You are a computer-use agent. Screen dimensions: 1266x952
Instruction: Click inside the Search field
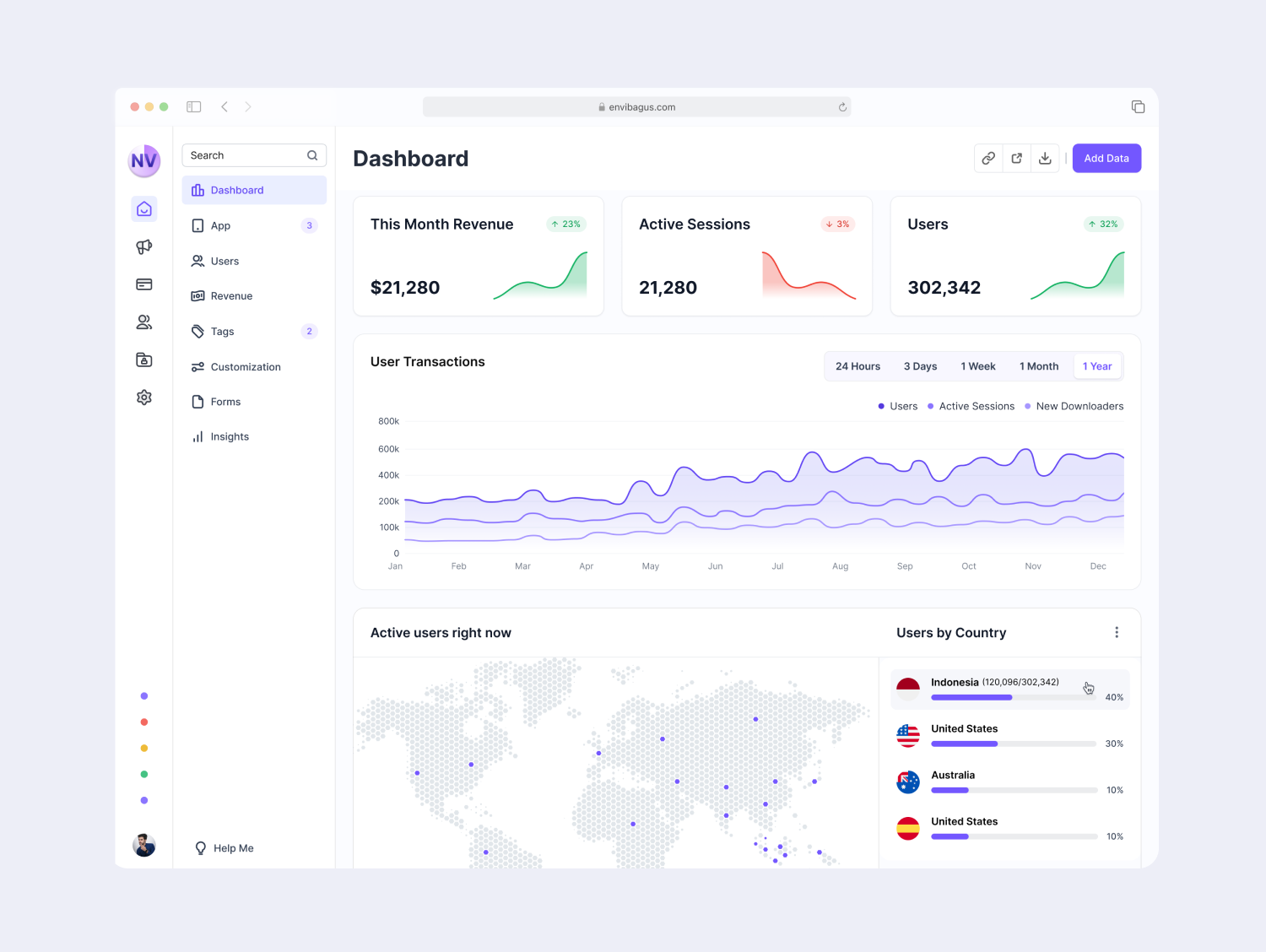245,155
